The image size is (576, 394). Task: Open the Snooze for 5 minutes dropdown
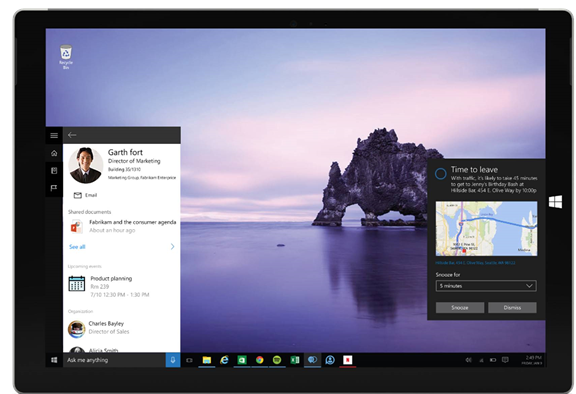(486, 286)
